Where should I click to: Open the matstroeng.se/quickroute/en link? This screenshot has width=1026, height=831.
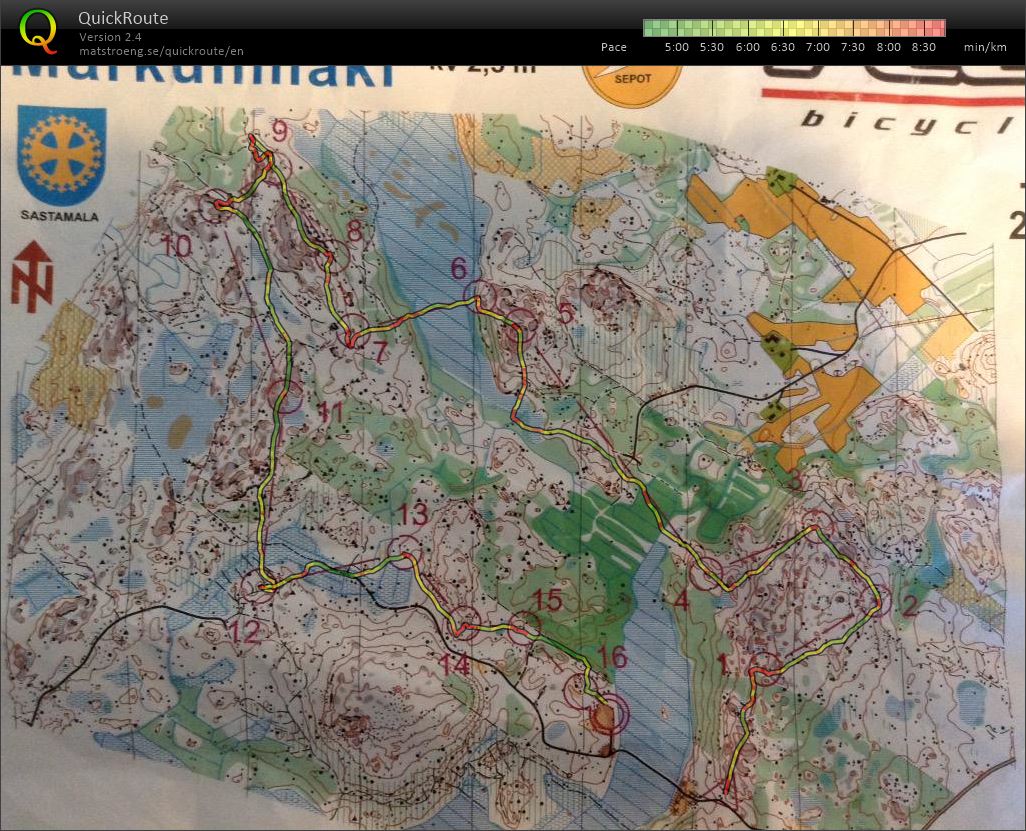click(161, 51)
